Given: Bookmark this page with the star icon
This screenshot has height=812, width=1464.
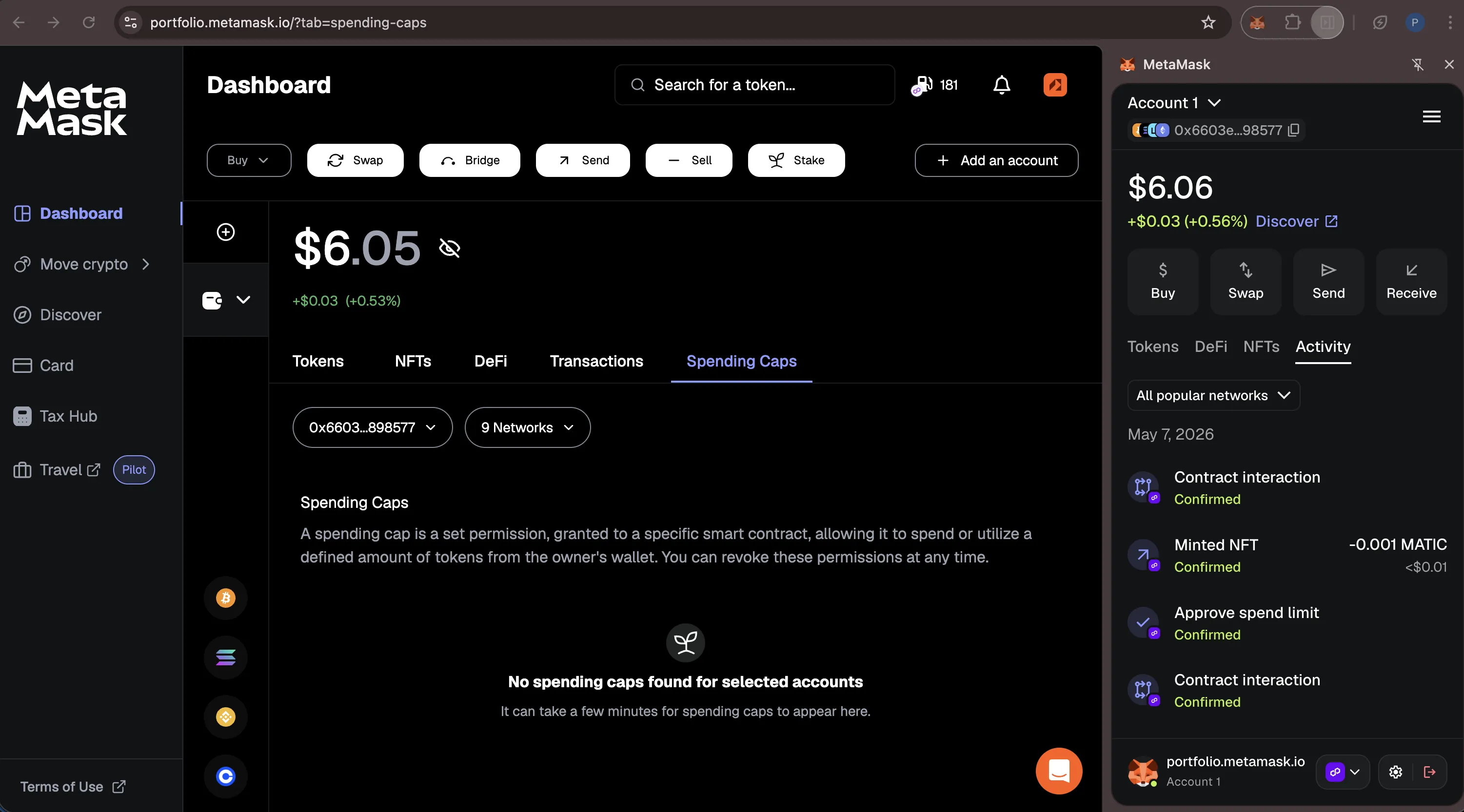Looking at the screenshot, I should pyautogui.click(x=1207, y=23).
